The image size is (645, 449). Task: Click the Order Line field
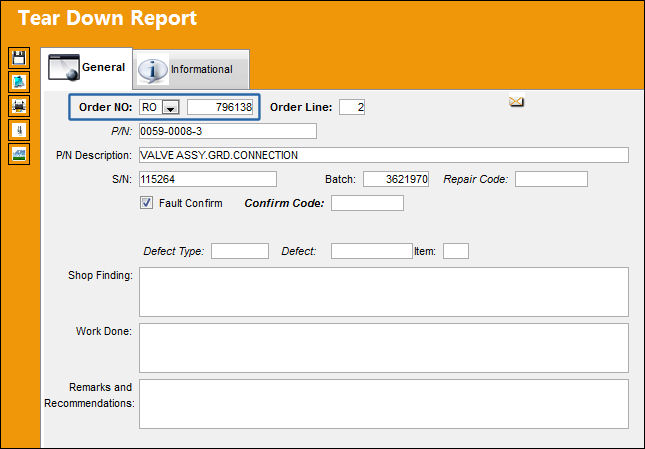click(x=352, y=107)
